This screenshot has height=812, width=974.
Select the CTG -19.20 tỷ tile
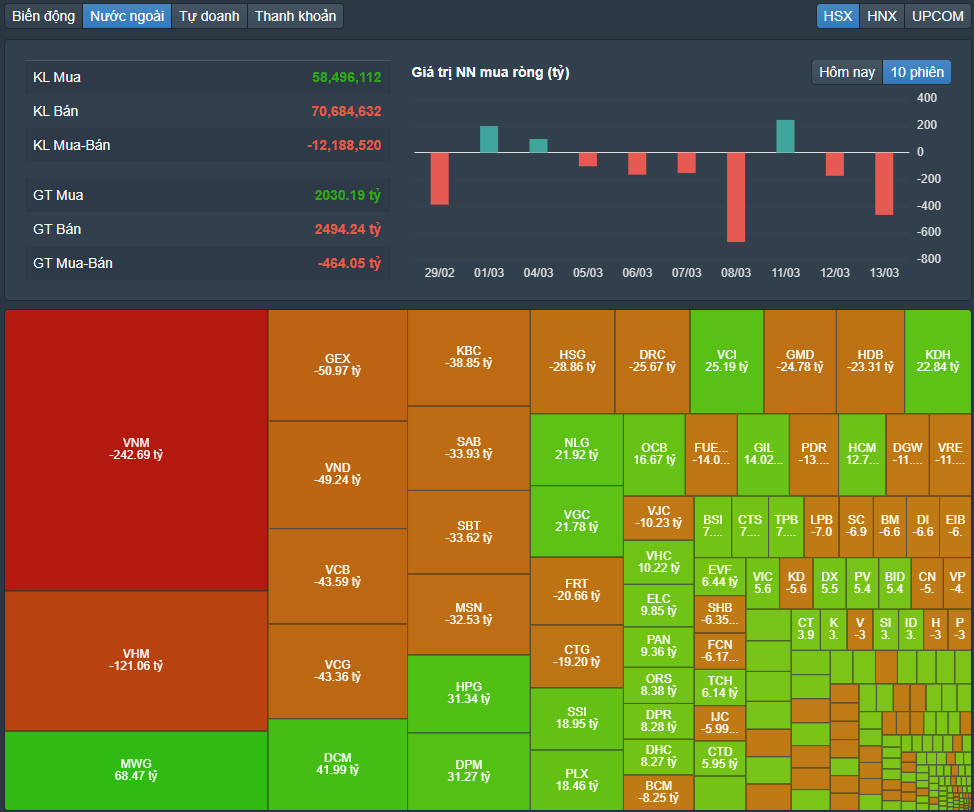(576, 657)
